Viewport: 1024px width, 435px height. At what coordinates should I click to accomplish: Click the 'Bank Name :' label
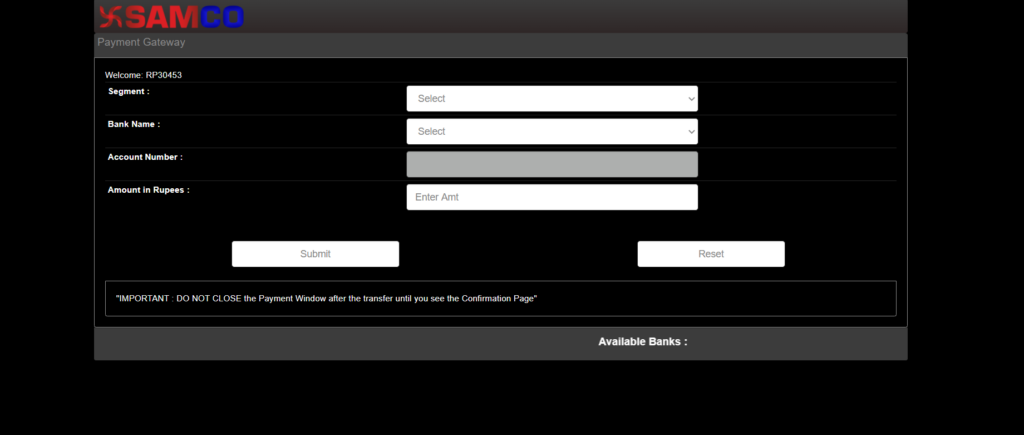click(134, 124)
